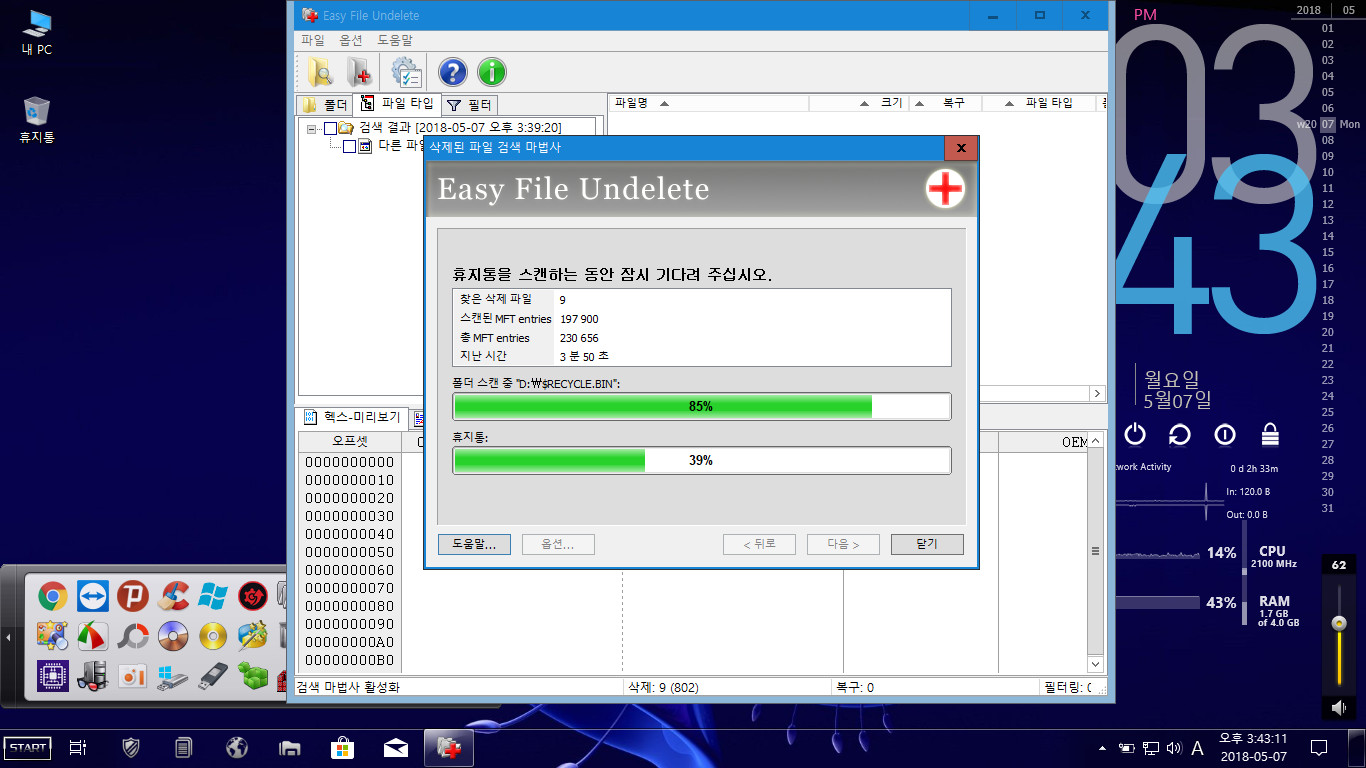Screen dimensions: 1366x768
Task: Click the 닫기 button in wizard
Action: pos(927,544)
